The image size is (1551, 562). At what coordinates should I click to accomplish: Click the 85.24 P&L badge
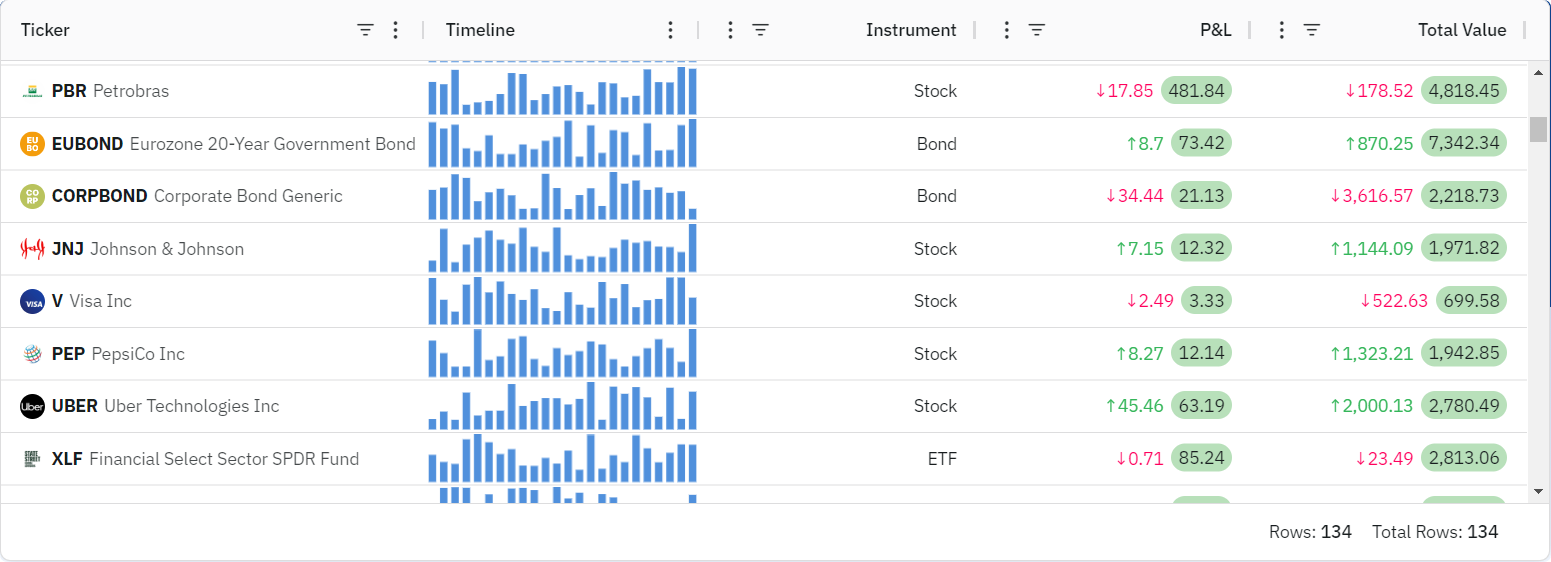[1201, 459]
